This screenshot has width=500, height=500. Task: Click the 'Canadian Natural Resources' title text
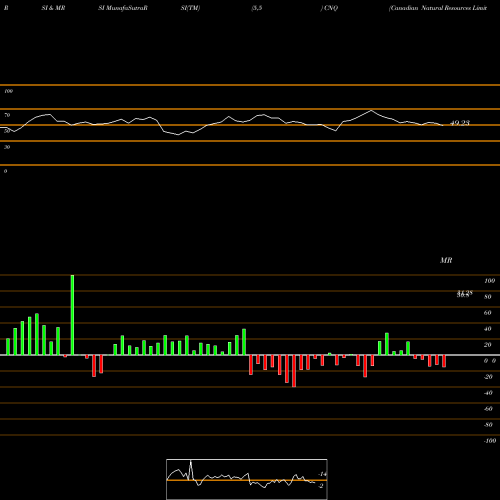[438, 8]
